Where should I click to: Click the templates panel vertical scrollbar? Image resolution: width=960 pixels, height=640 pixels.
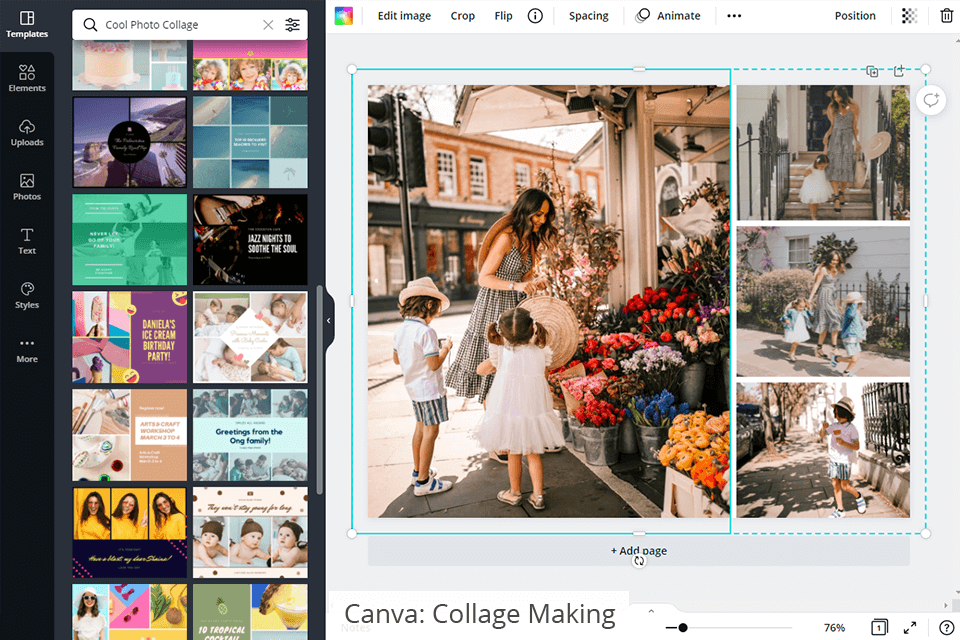pyautogui.click(x=320, y=390)
